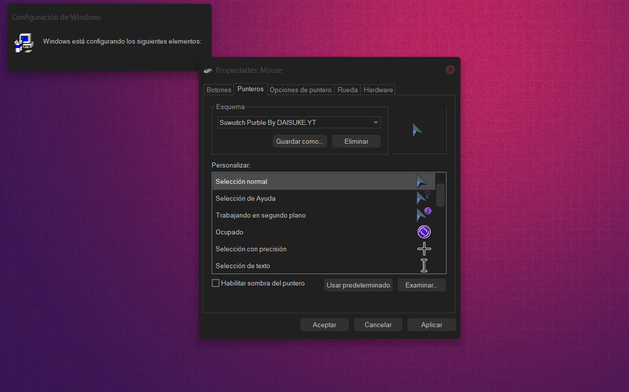Select the Selección de texto row
629x392 pixels.
323,266
